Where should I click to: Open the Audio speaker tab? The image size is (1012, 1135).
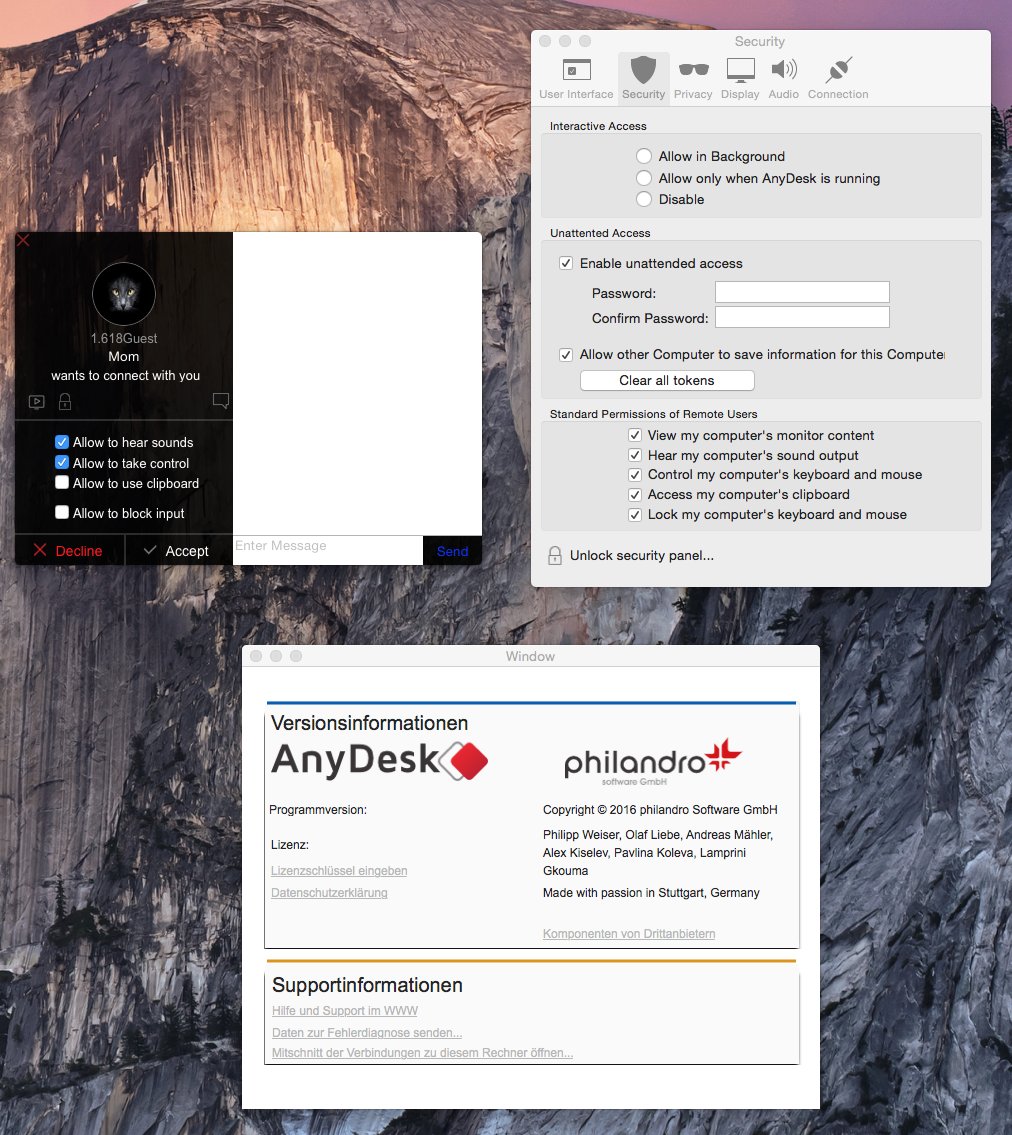click(x=783, y=79)
